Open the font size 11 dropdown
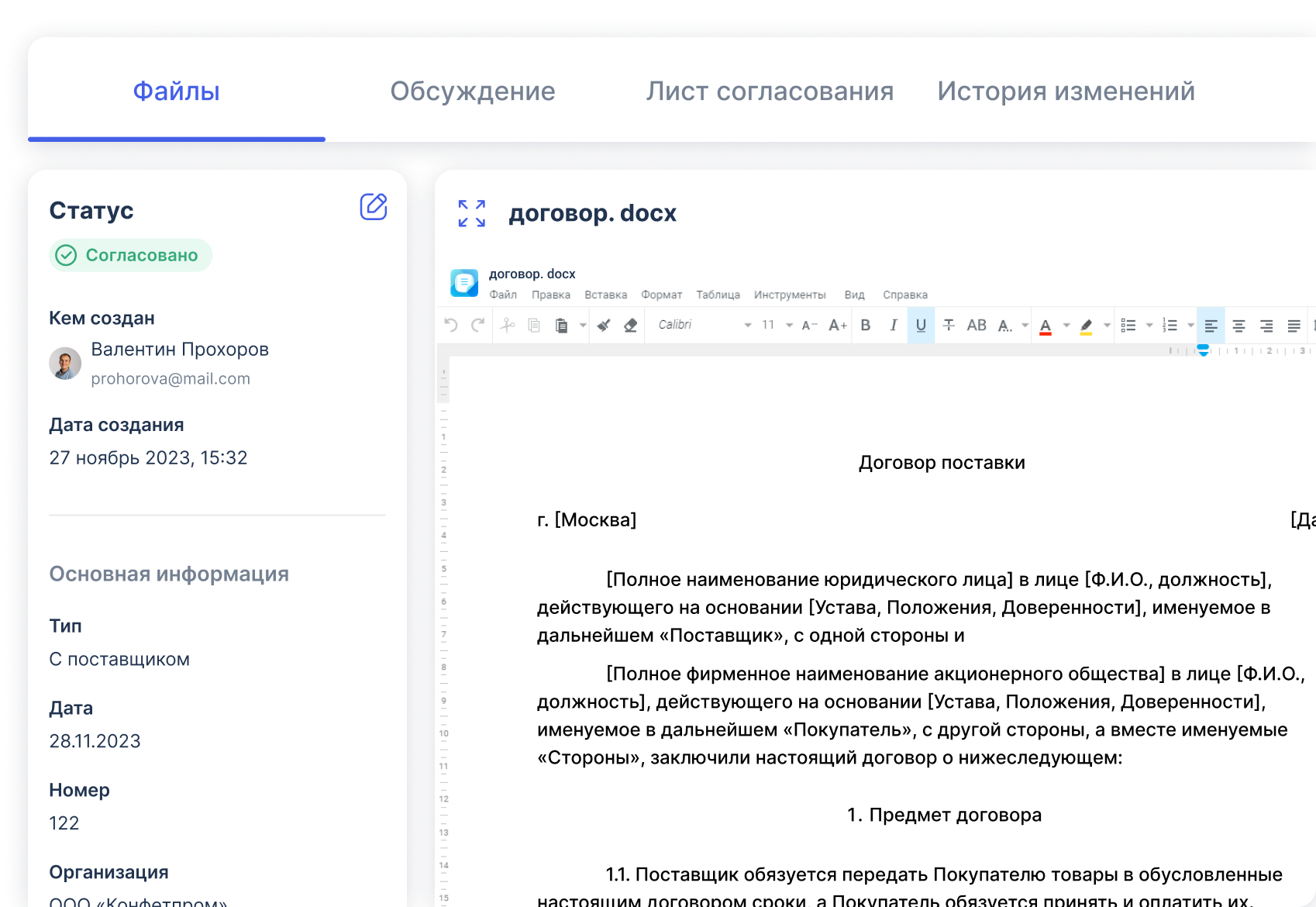1316x907 pixels. [x=789, y=326]
